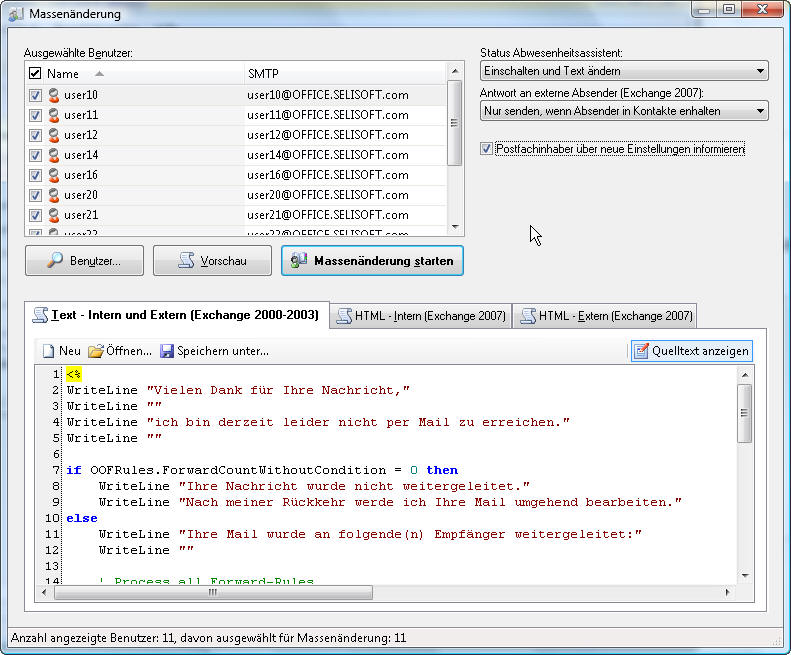This screenshot has height=655, width=791.
Task: Click the new document icon beside Neu
Action: pyautogui.click(x=48, y=351)
